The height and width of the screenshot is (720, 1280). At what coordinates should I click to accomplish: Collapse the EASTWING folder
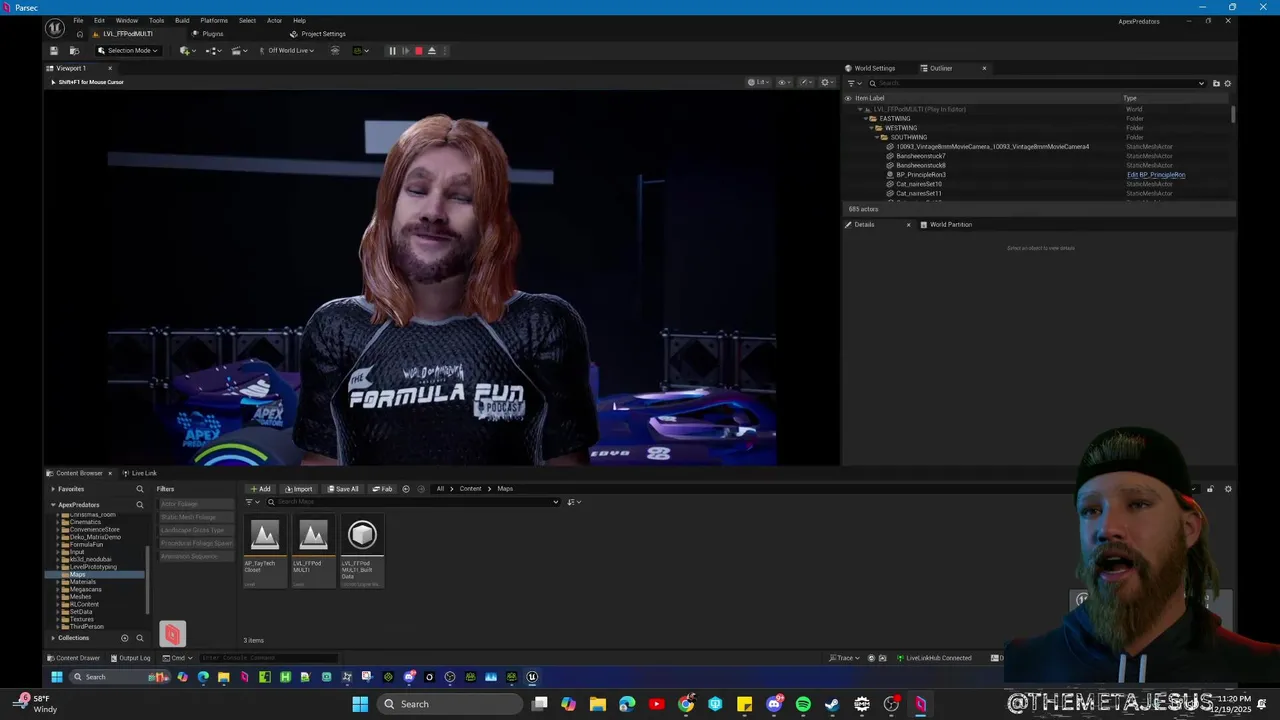866,119
